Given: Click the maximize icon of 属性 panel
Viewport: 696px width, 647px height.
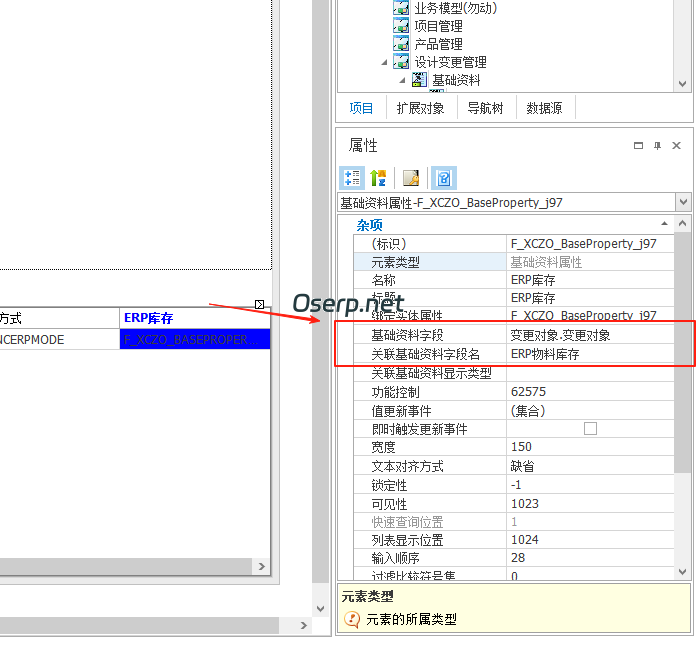Looking at the screenshot, I should click(x=638, y=146).
